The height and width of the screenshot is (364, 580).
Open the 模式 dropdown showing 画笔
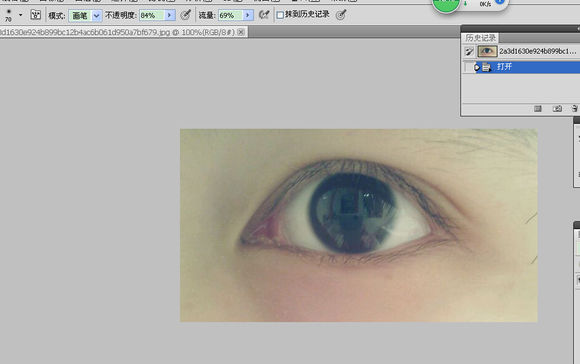click(x=85, y=16)
